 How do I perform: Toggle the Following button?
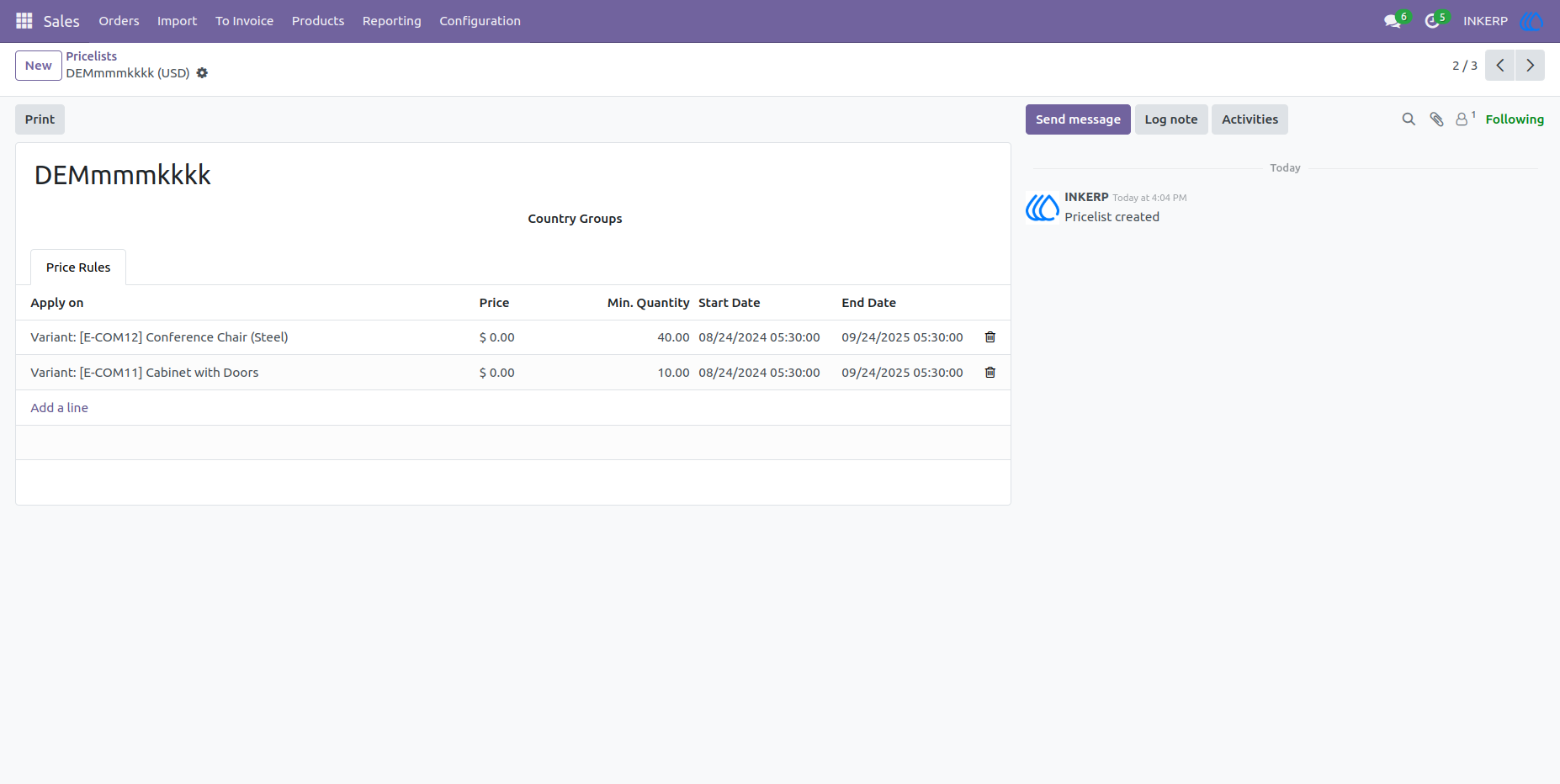pos(1515,119)
